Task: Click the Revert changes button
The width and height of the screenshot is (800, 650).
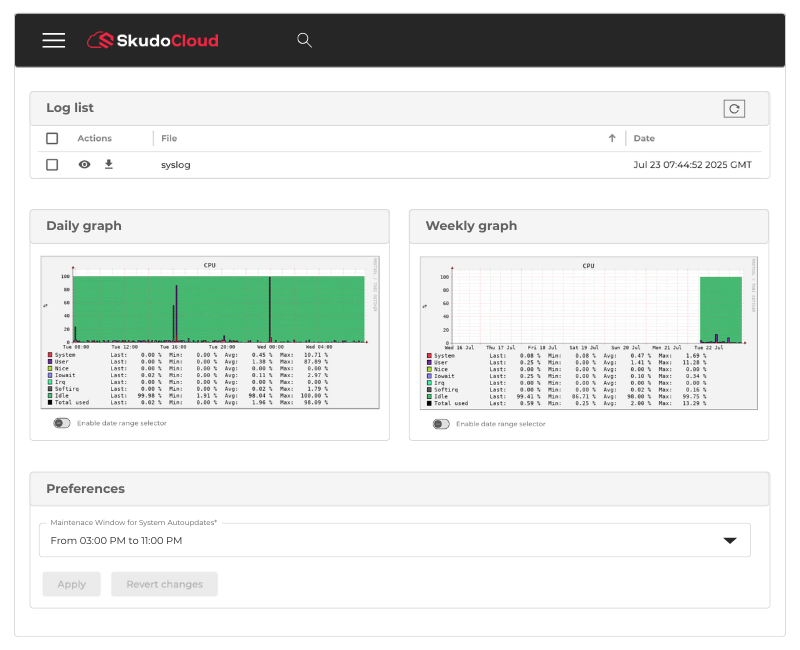Action: tap(164, 584)
